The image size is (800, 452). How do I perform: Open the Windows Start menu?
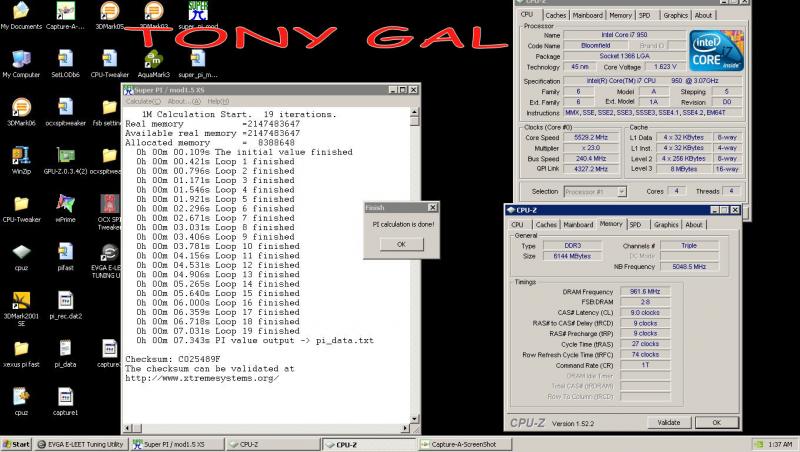[16, 444]
